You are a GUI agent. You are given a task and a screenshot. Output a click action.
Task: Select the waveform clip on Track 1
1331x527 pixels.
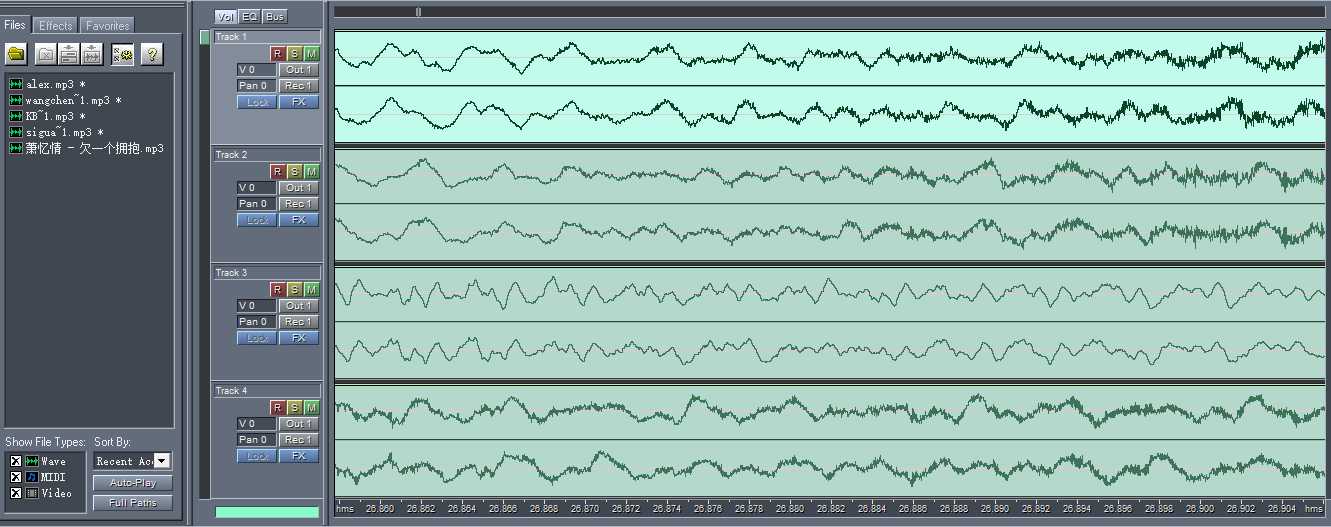click(x=830, y=86)
